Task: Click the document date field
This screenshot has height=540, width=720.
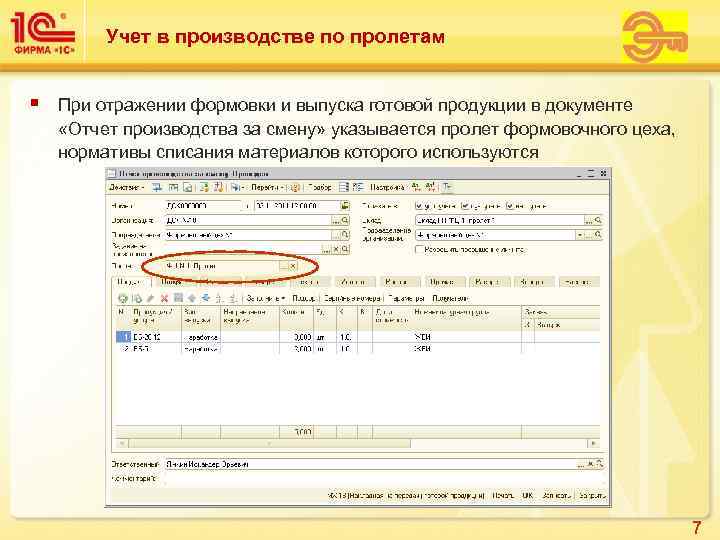Action: [297, 206]
